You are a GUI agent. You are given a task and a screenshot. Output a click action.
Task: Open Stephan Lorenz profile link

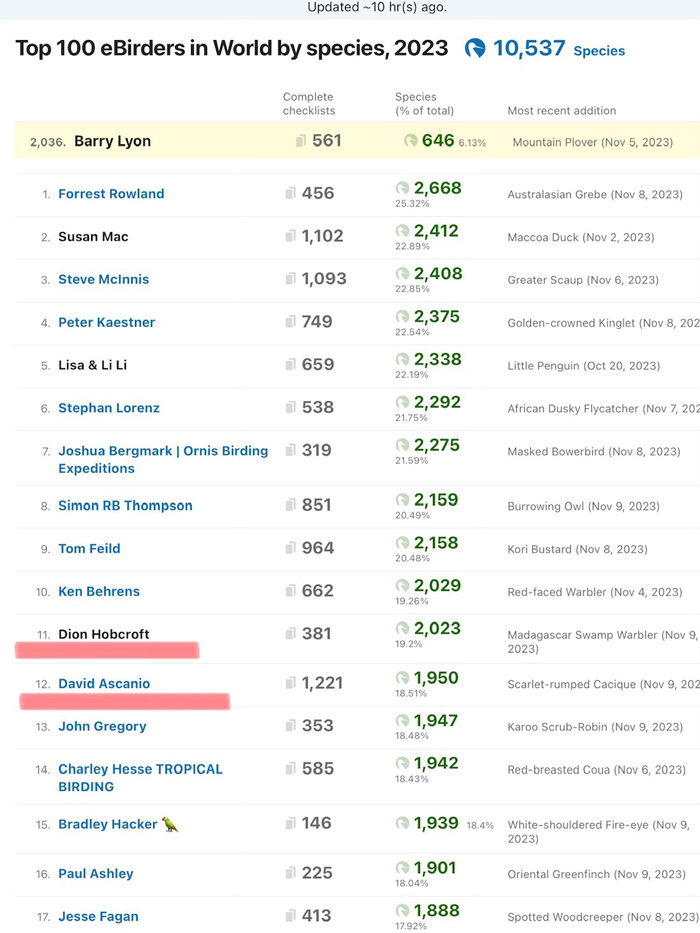[x=109, y=408]
